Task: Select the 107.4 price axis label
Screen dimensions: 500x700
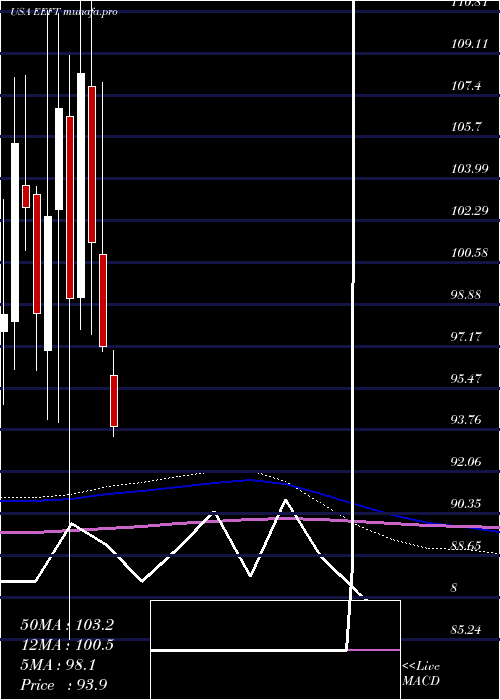Action: pyautogui.click(x=467, y=85)
